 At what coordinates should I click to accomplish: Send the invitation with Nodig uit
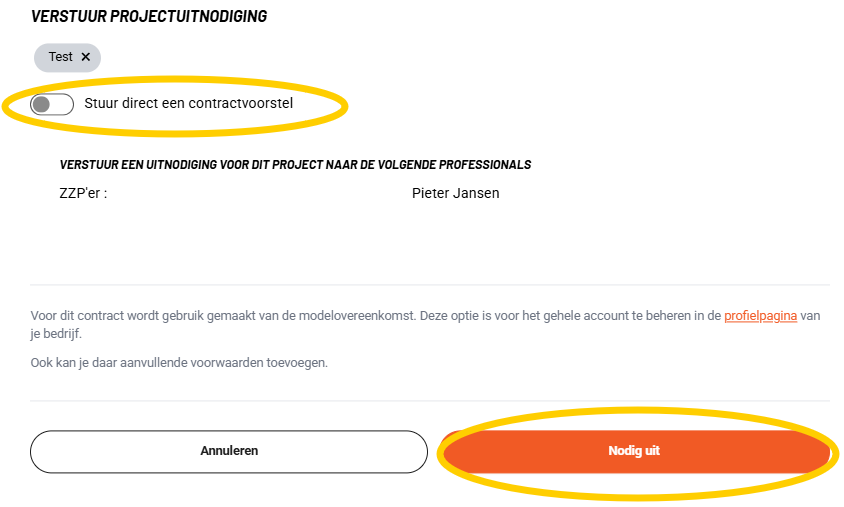634,451
